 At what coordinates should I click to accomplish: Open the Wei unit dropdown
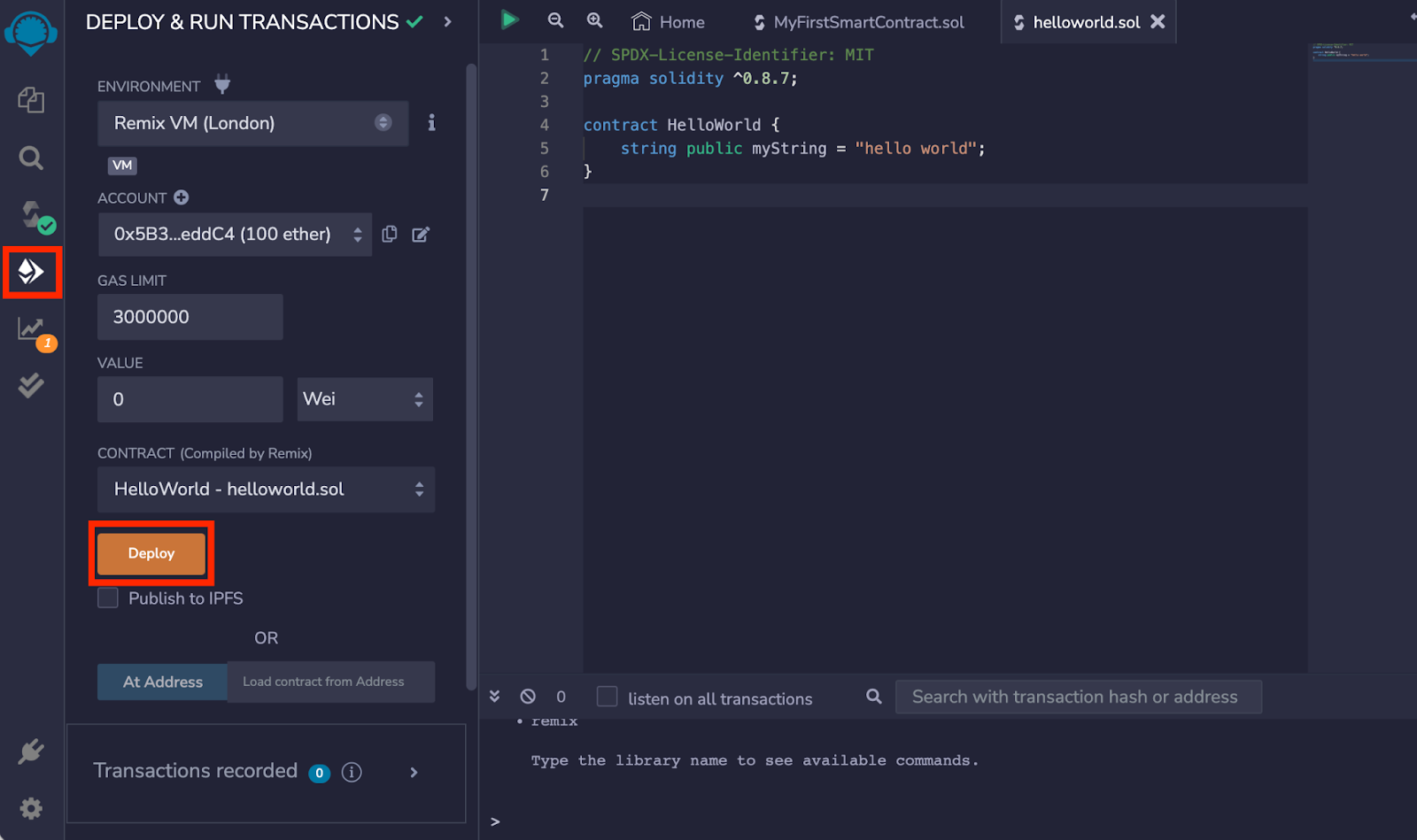364,399
